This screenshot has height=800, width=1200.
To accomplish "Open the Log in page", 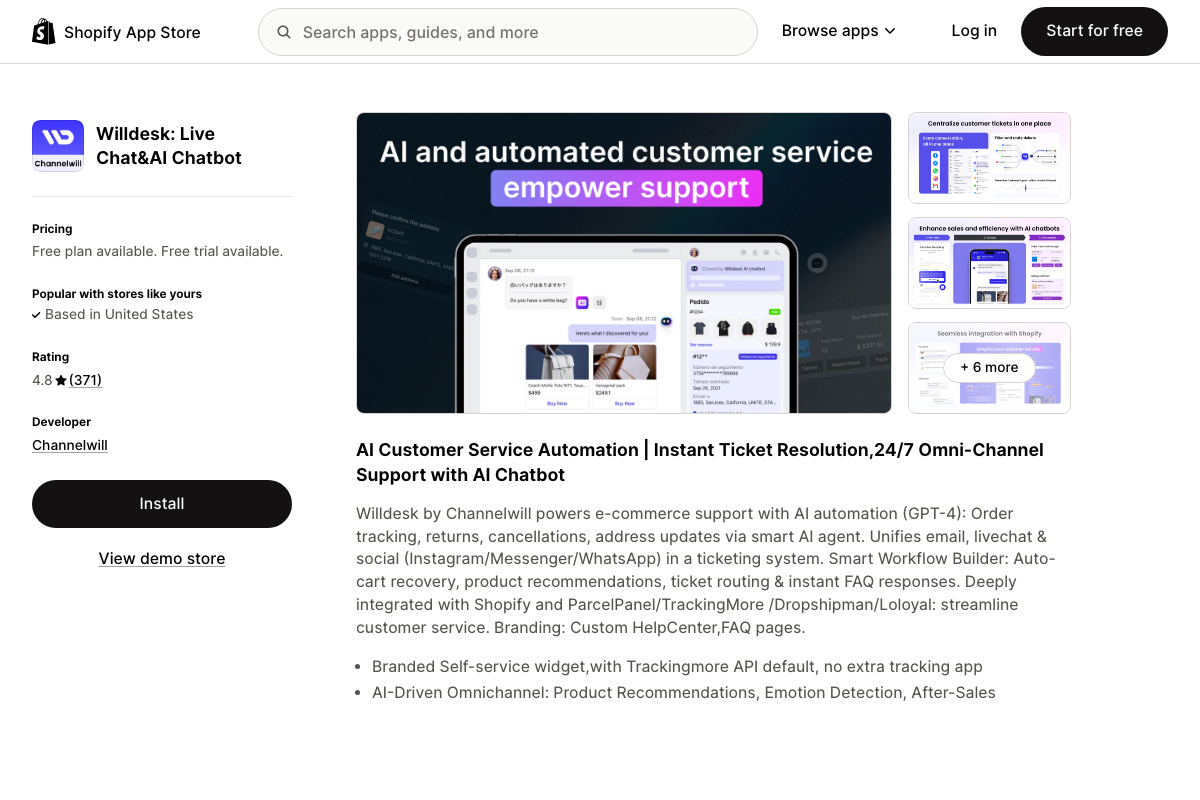I will [973, 31].
